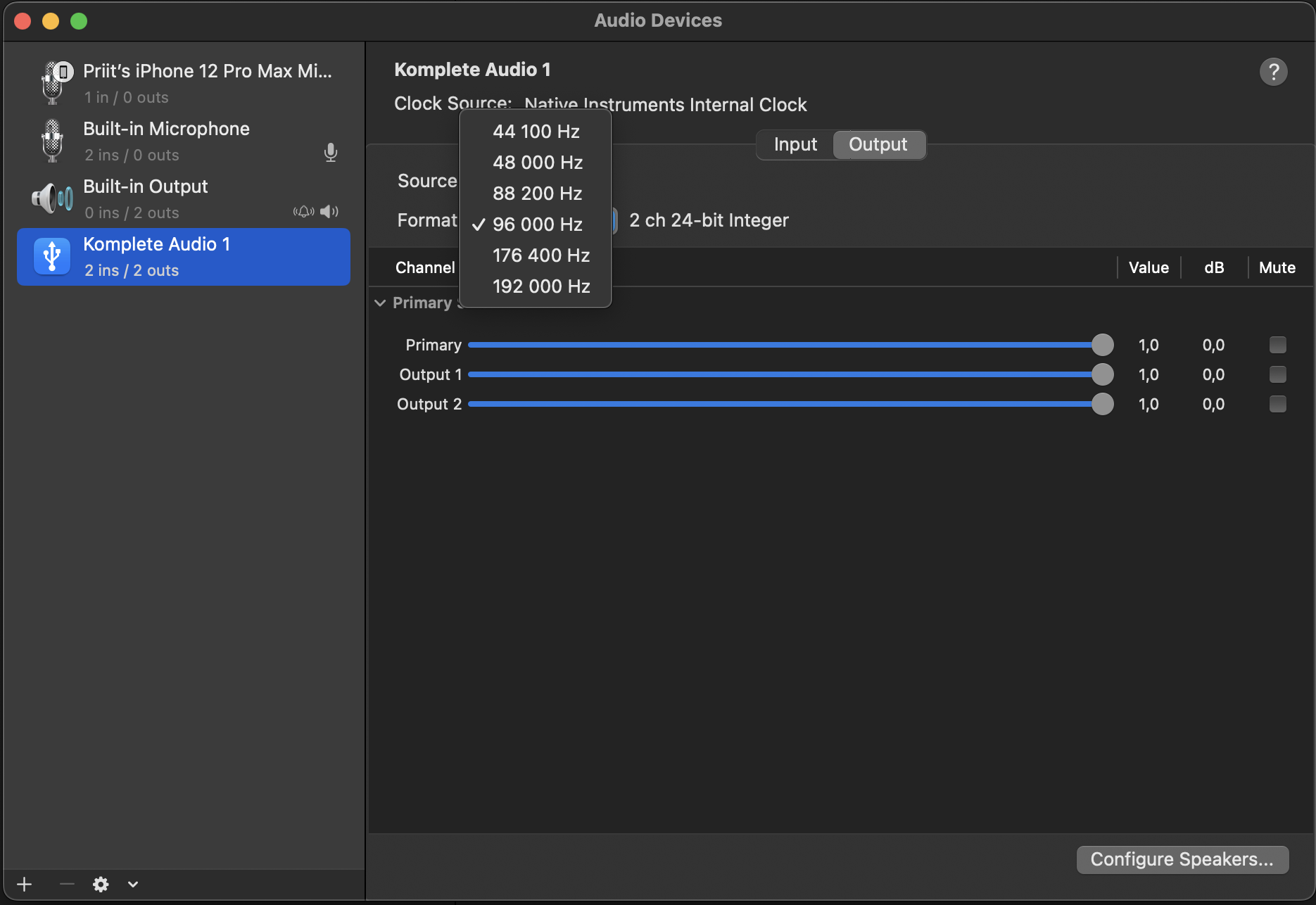
Task: Click the Primary value field 1,0
Action: [1149, 345]
